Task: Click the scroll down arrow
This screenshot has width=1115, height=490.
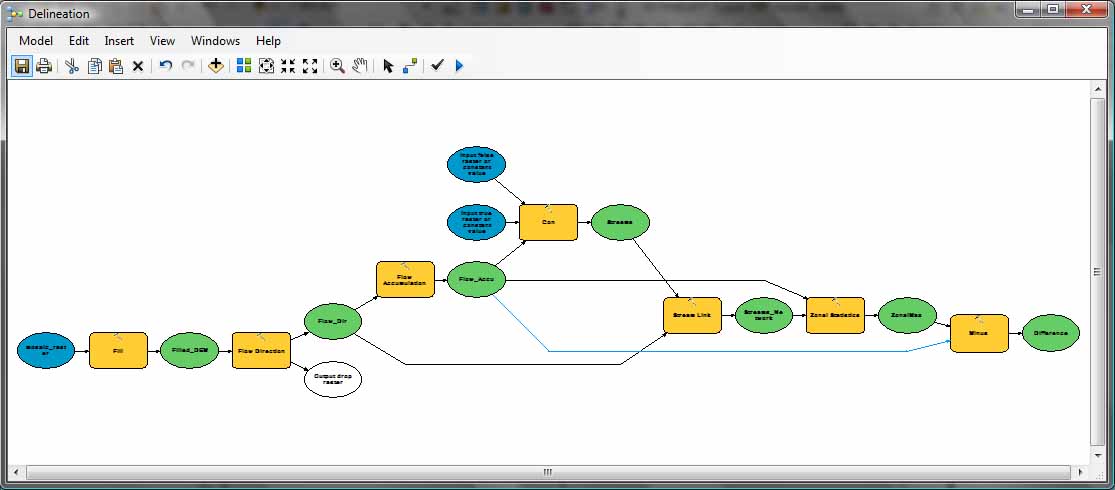Action: pyautogui.click(x=1098, y=455)
